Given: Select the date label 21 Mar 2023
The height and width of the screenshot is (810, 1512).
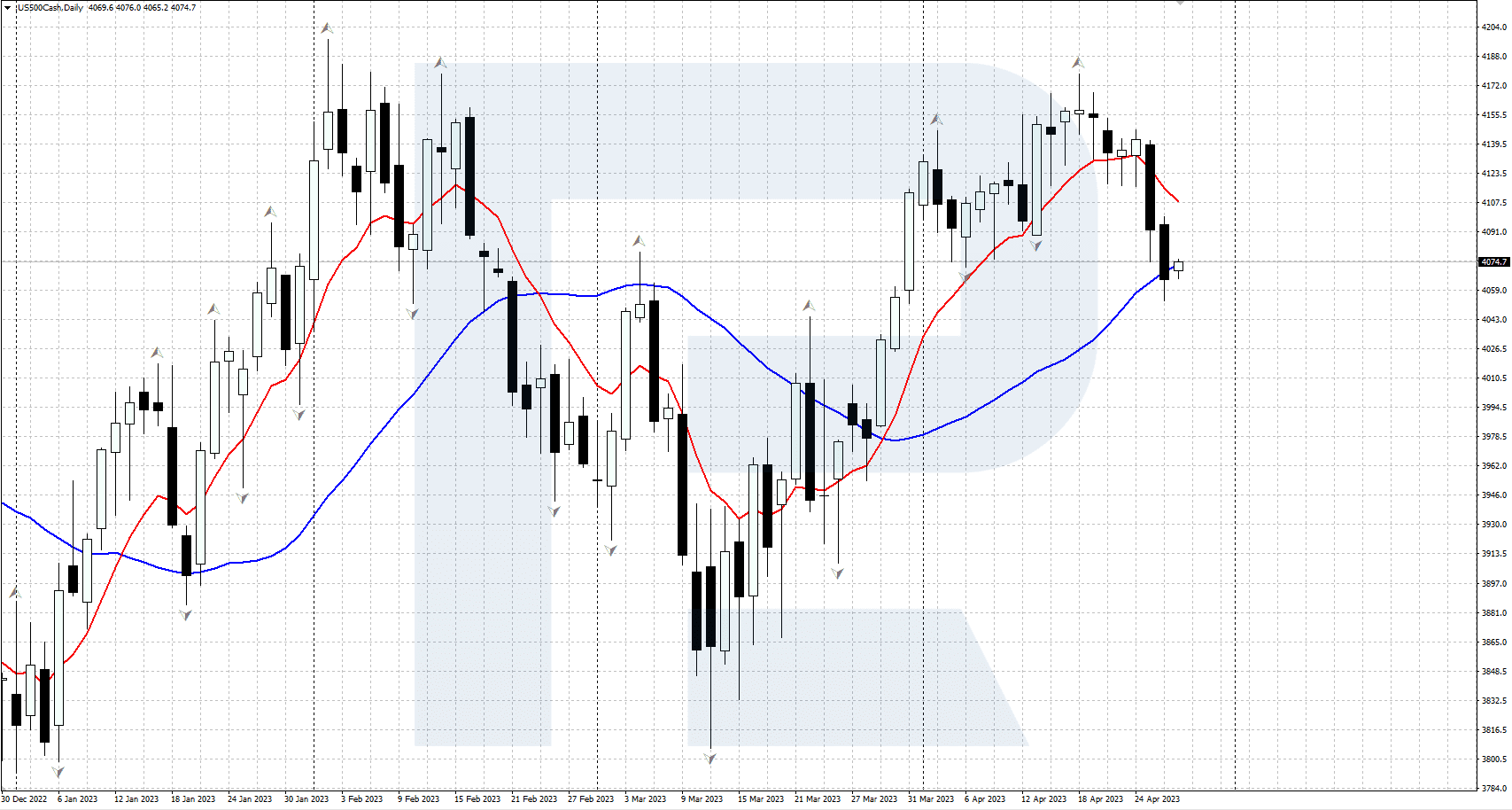Looking at the screenshot, I should tap(818, 798).
